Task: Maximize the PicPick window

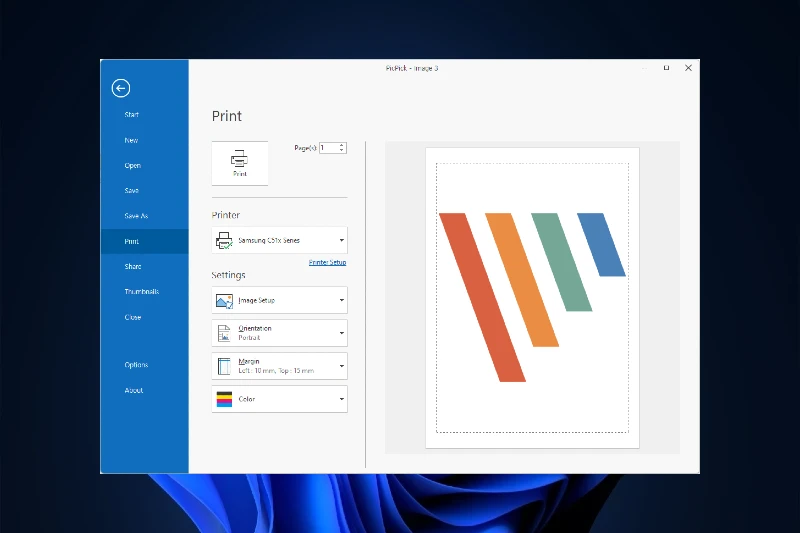Action: click(666, 68)
